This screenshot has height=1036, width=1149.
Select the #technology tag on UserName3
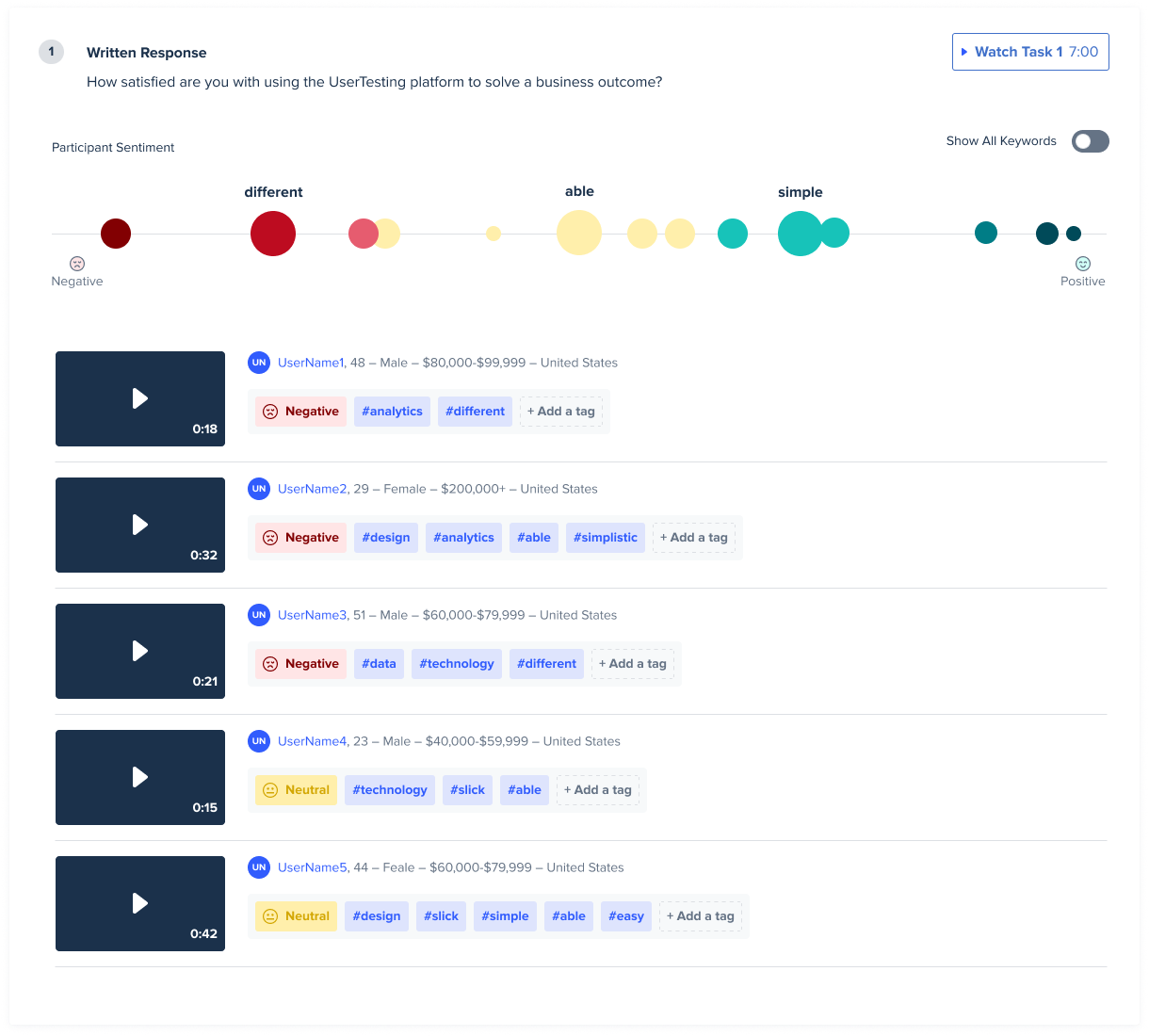click(x=457, y=664)
